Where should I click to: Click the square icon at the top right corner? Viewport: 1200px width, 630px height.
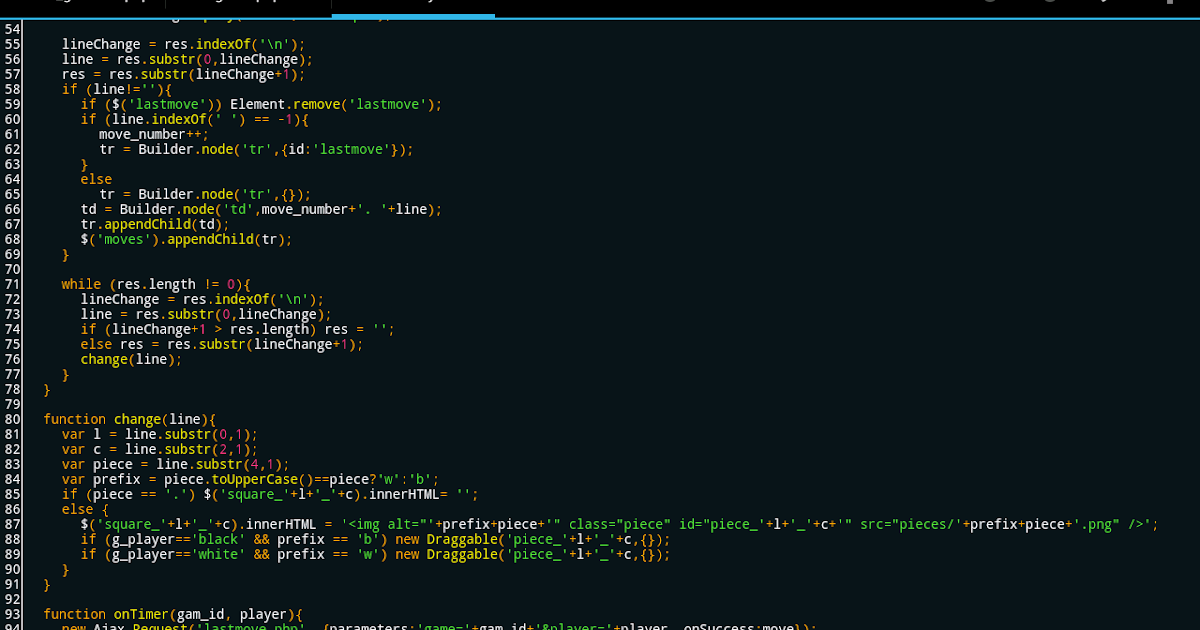pyautogui.click(x=1170, y=5)
